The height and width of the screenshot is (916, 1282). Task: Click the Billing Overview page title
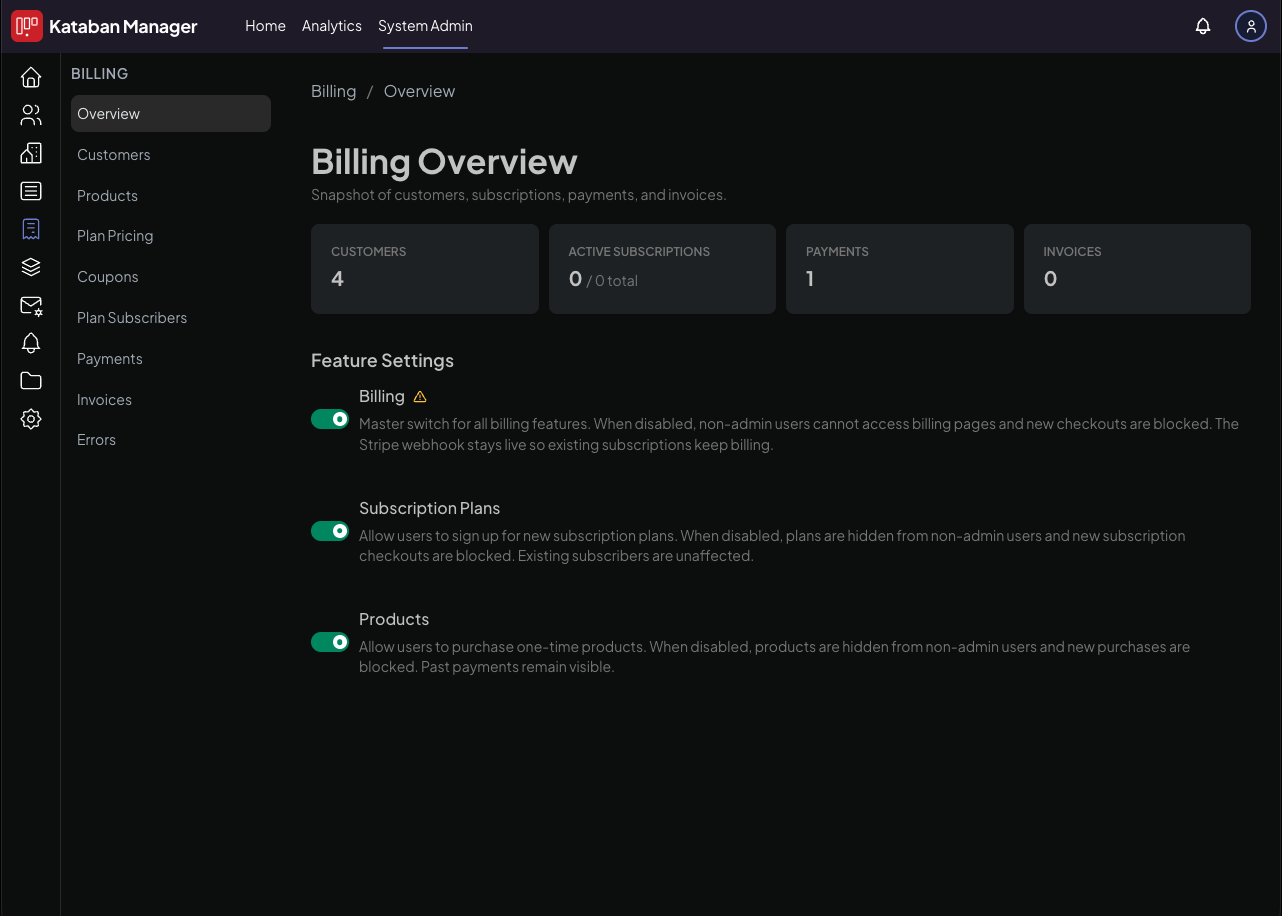[x=444, y=162]
